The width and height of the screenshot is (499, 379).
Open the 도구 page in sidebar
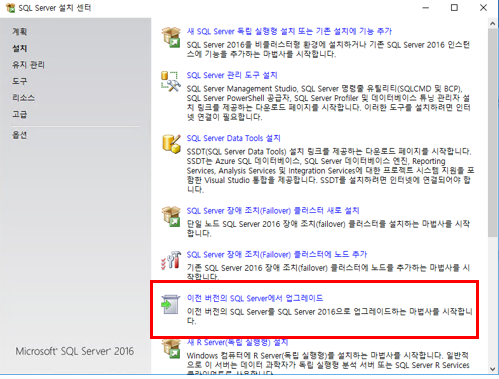19,81
